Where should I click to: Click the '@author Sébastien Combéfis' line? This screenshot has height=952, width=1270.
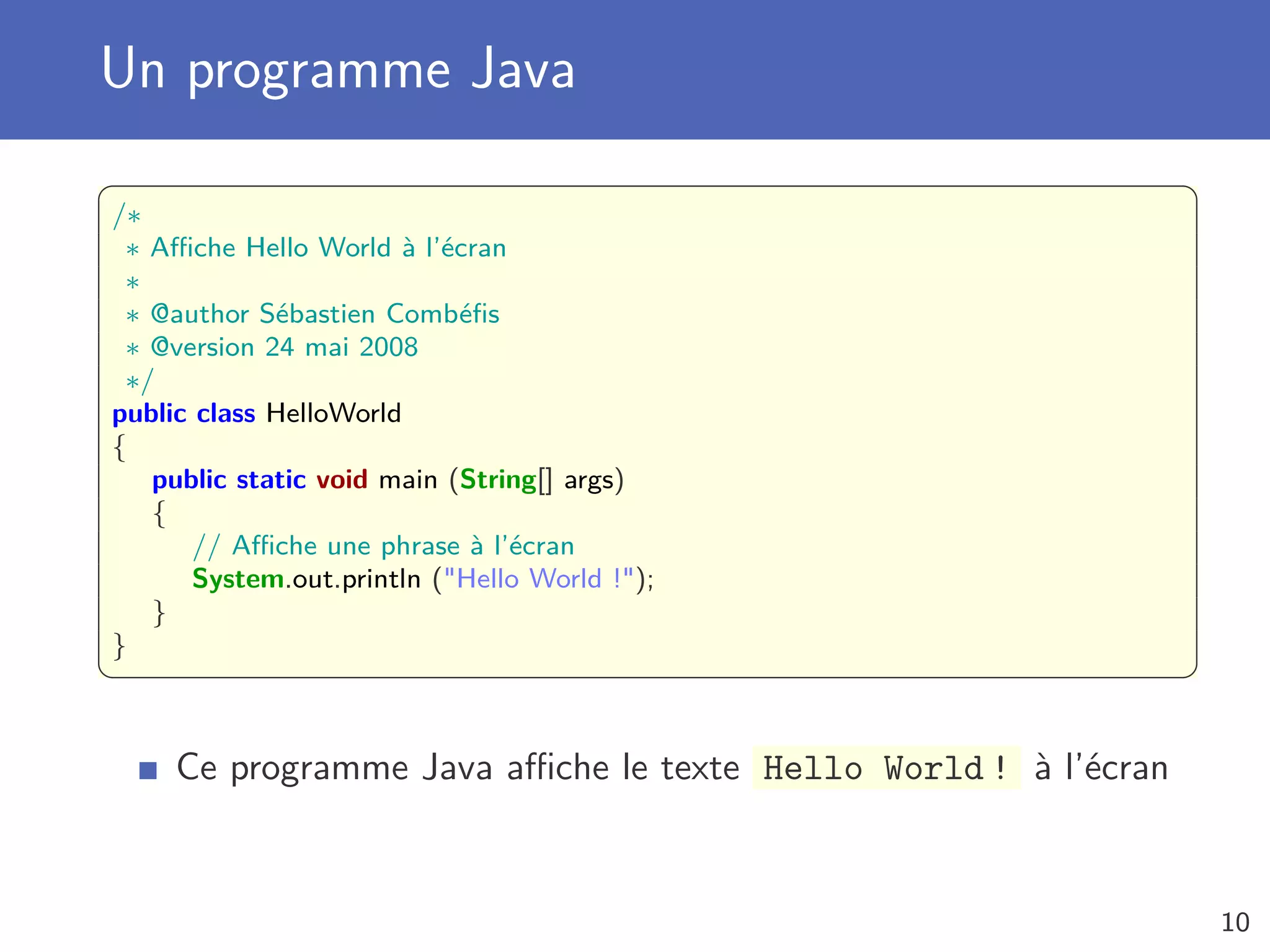[325, 314]
